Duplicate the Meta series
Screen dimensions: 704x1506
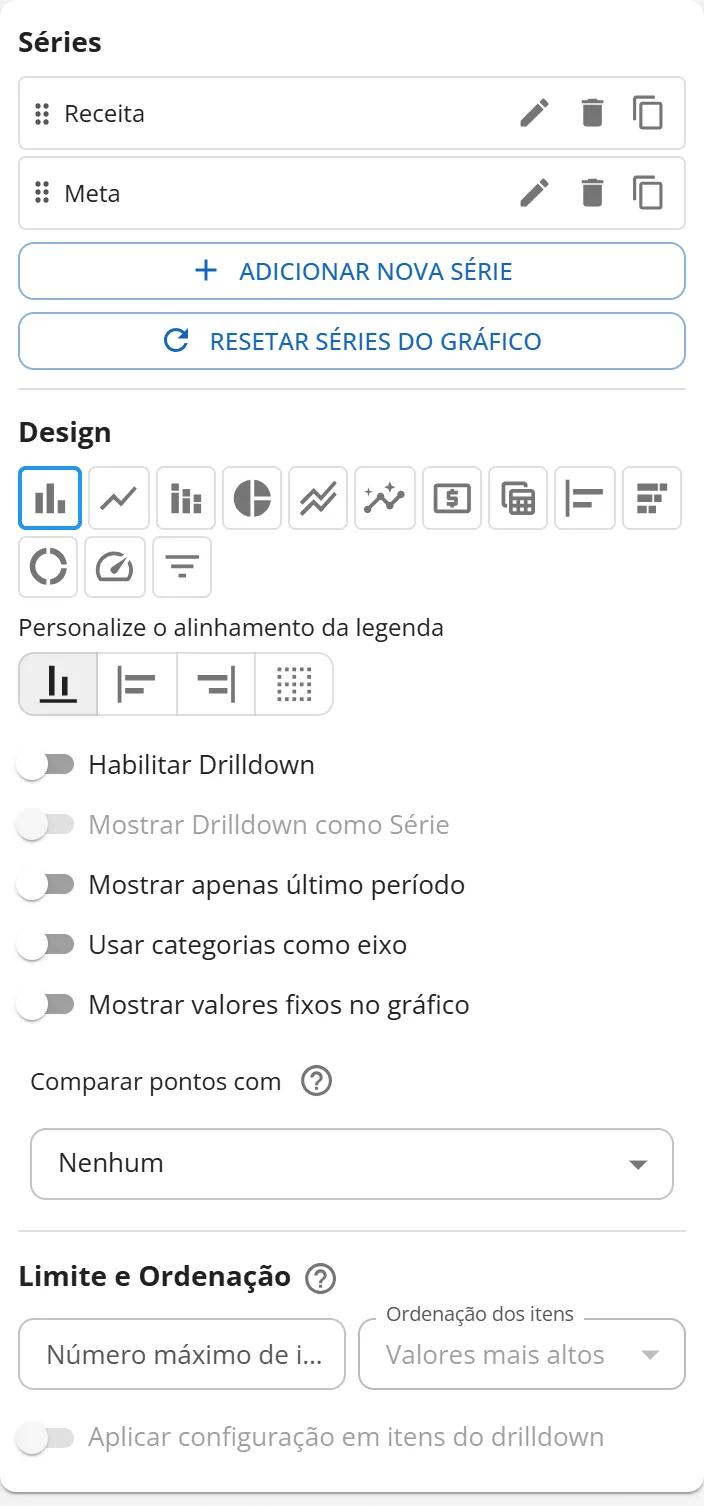coord(648,192)
